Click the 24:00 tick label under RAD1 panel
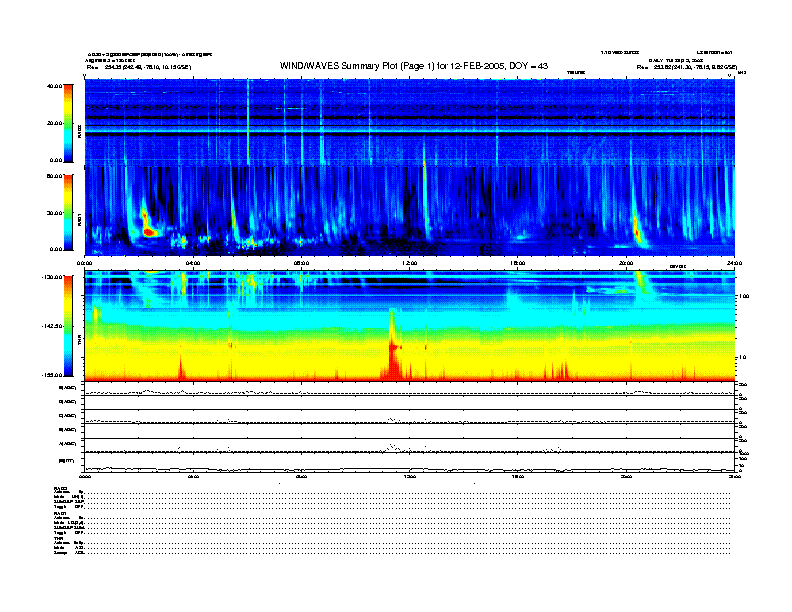The image size is (792, 612). click(x=734, y=264)
